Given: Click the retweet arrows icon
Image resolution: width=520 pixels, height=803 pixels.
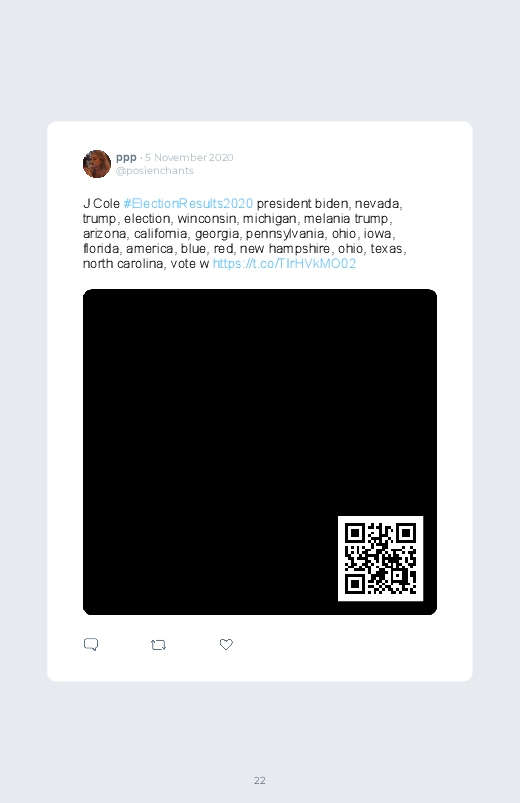Looking at the screenshot, I should [x=158, y=645].
